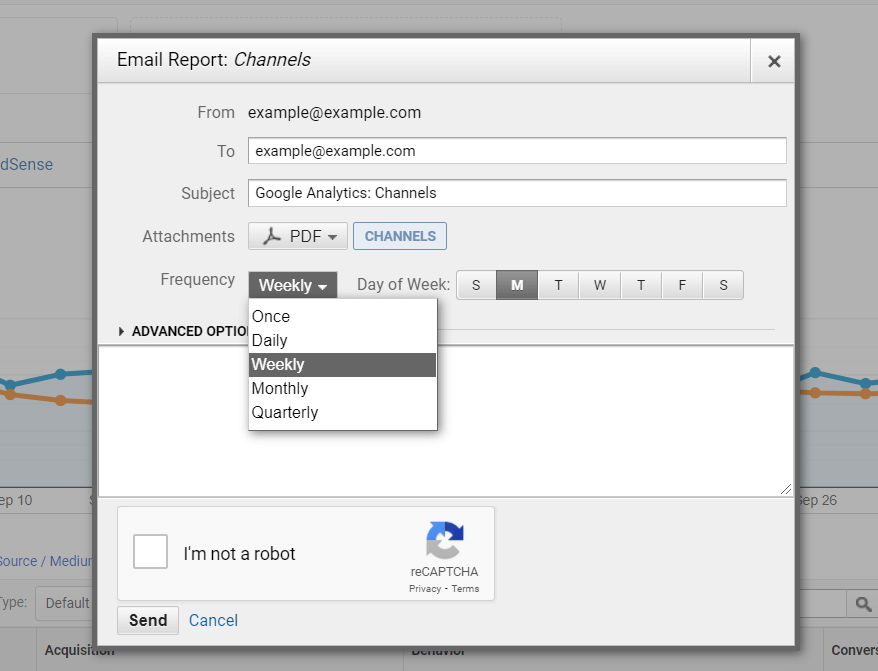Click the To email address field
The height and width of the screenshot is (671, 878).
[x=517, y=151]
